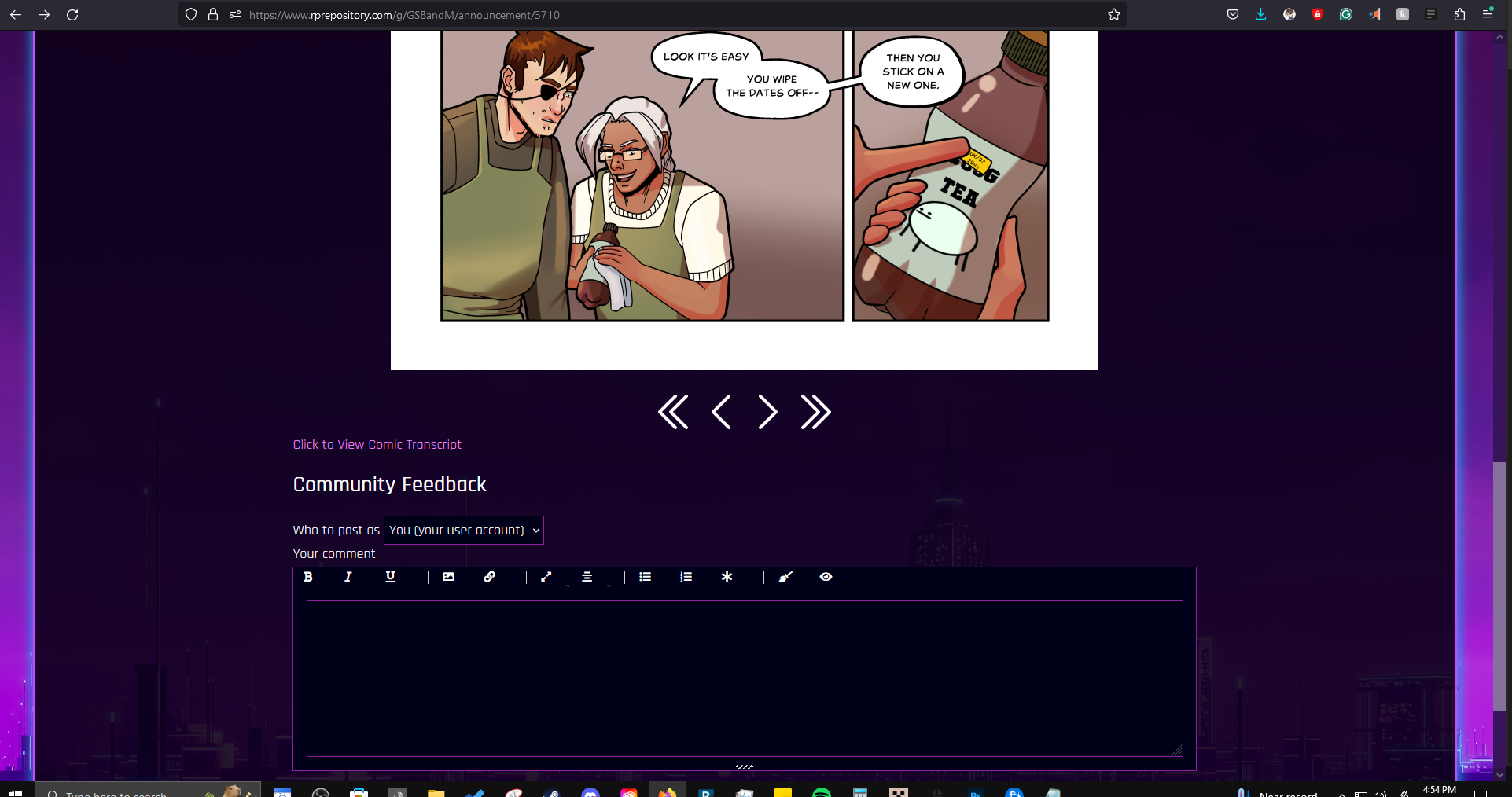Toggle the eye preview of comment
Viewport: 1512px width, 797px height.
click(826, 577)
